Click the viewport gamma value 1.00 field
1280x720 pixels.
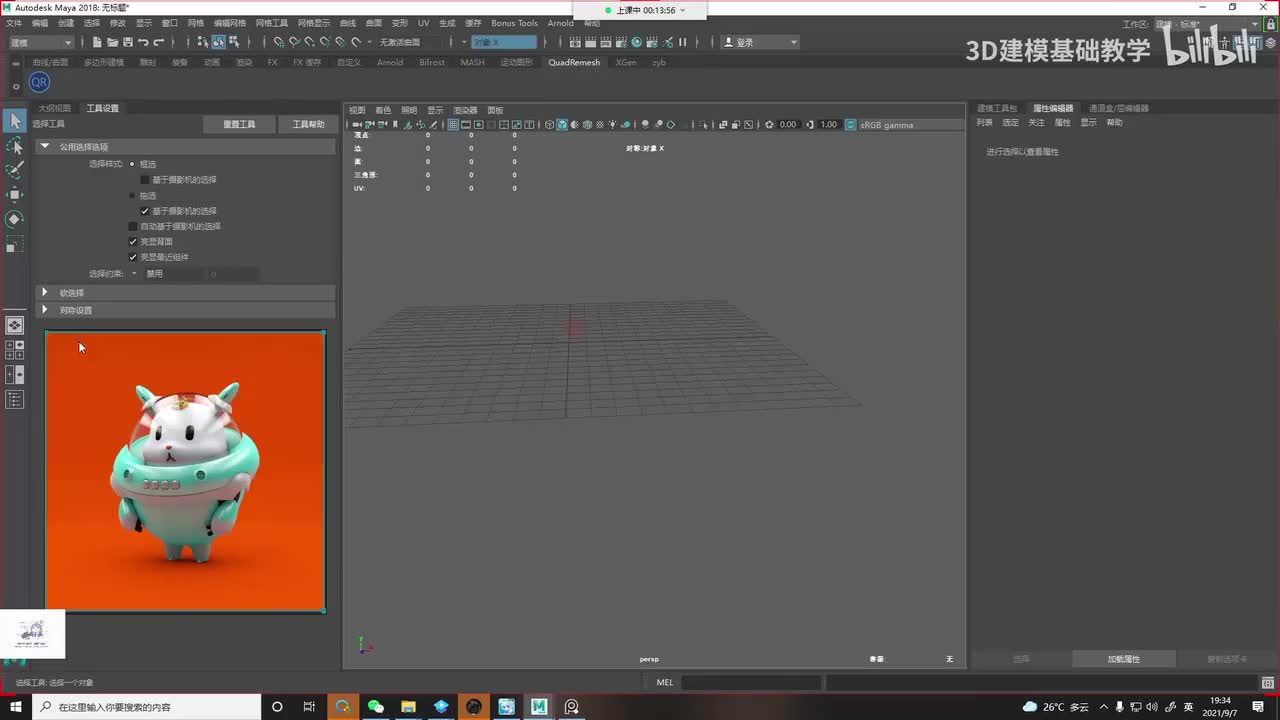point(829,125)
